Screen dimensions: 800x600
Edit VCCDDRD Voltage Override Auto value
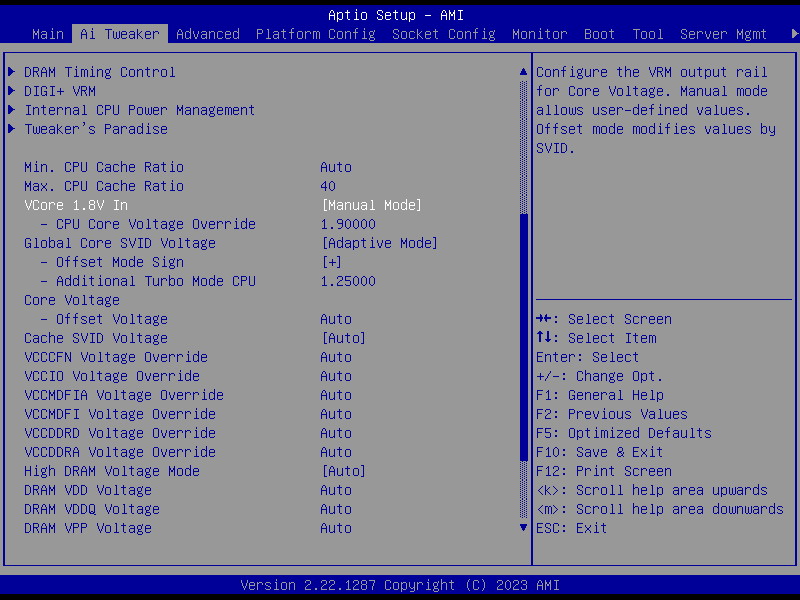click(336, 433)
